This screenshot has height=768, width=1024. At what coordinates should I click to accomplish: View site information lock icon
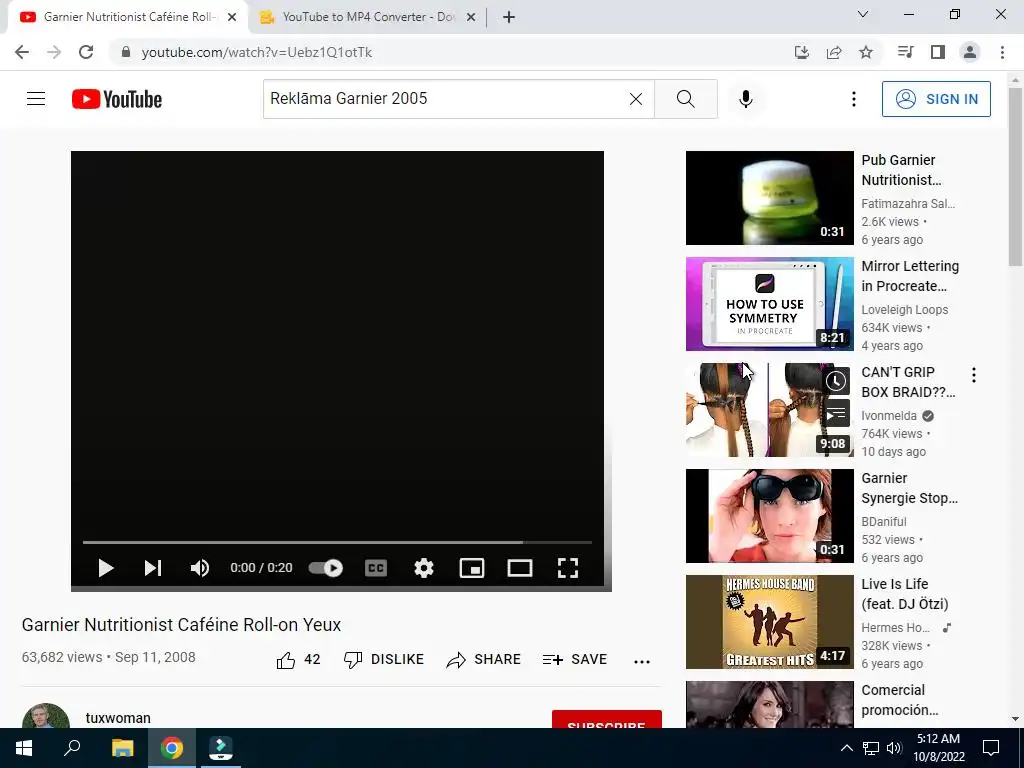(126, 52)
